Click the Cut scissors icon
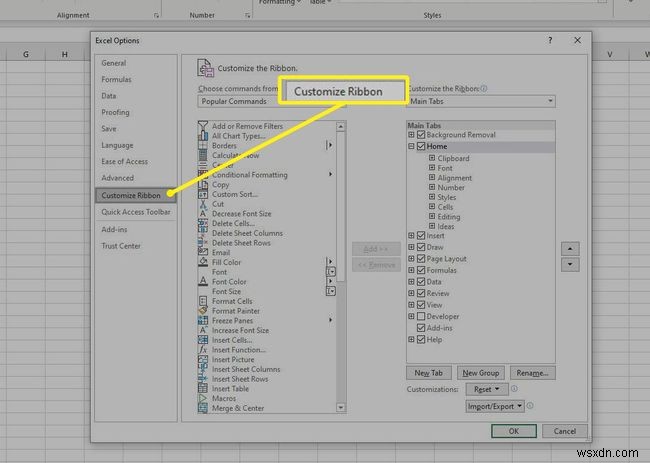 (x=203, y=204)
